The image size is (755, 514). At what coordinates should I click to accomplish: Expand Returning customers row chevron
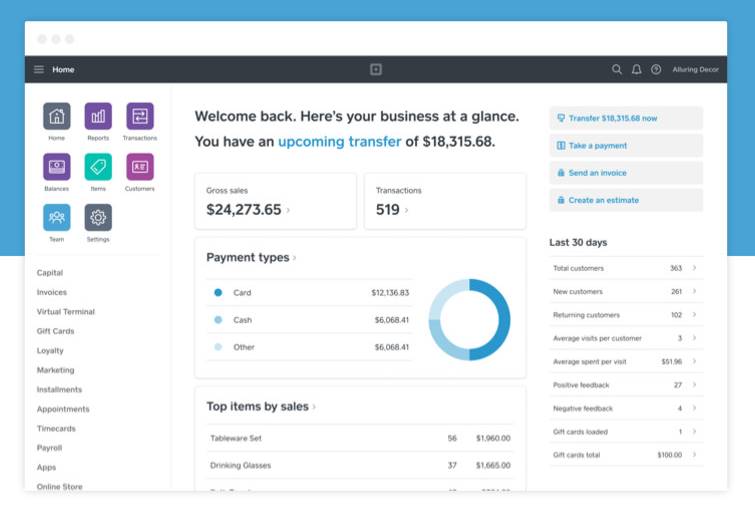pyautogui.click(x=694, y=315)
